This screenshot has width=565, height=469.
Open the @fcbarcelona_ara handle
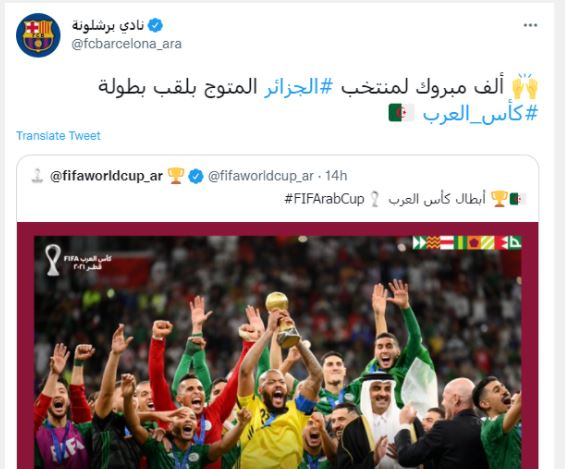[126, 44]
